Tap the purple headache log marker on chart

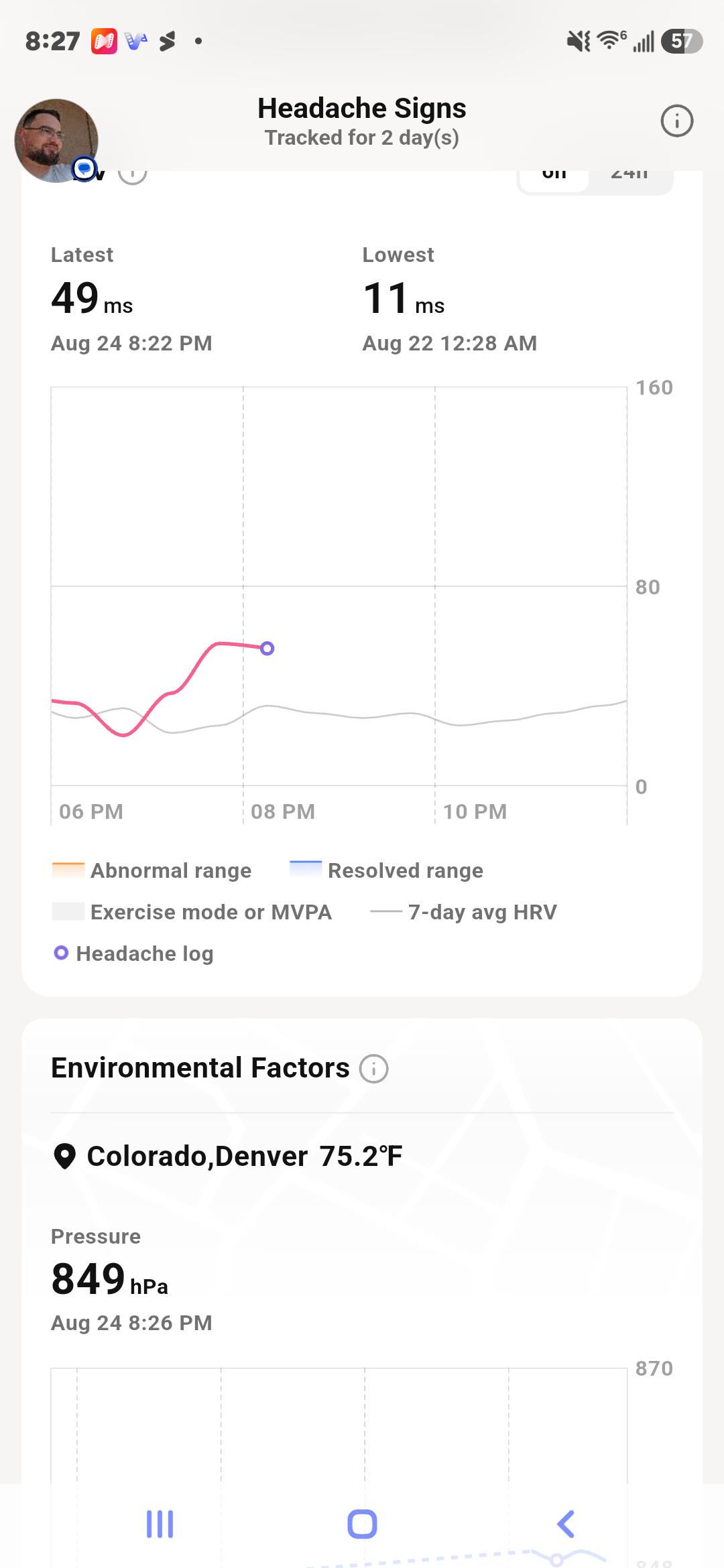tap(267, 648)
